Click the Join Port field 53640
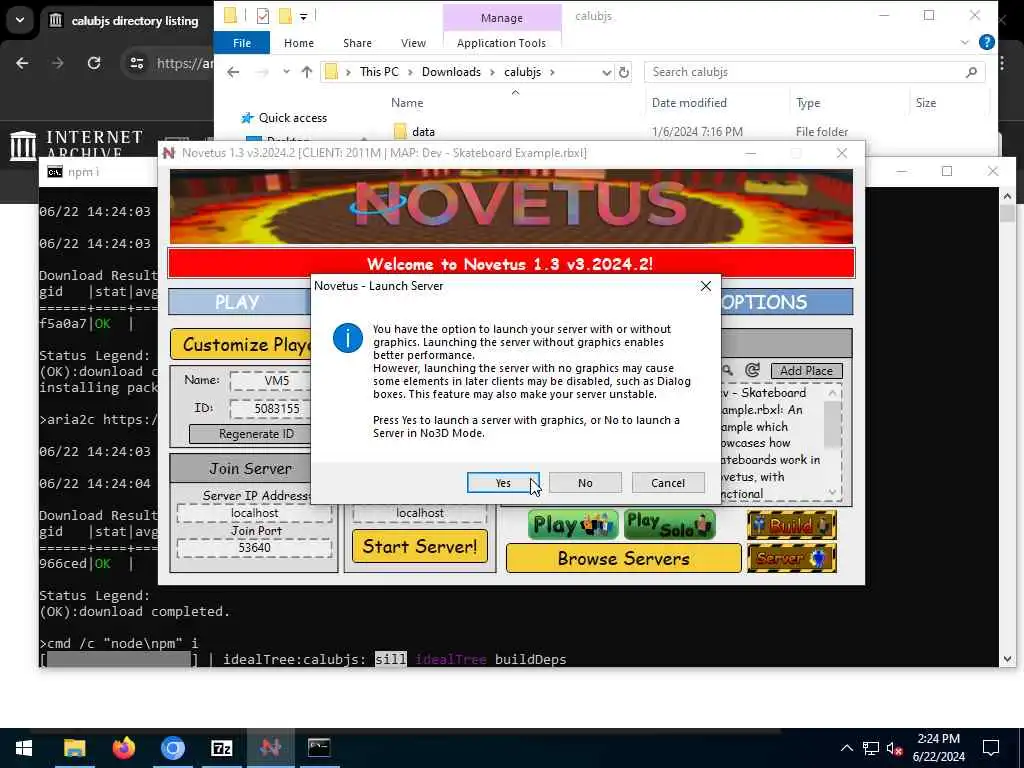This screenshot has width=1024, height=768. click(x=254, y=547)
